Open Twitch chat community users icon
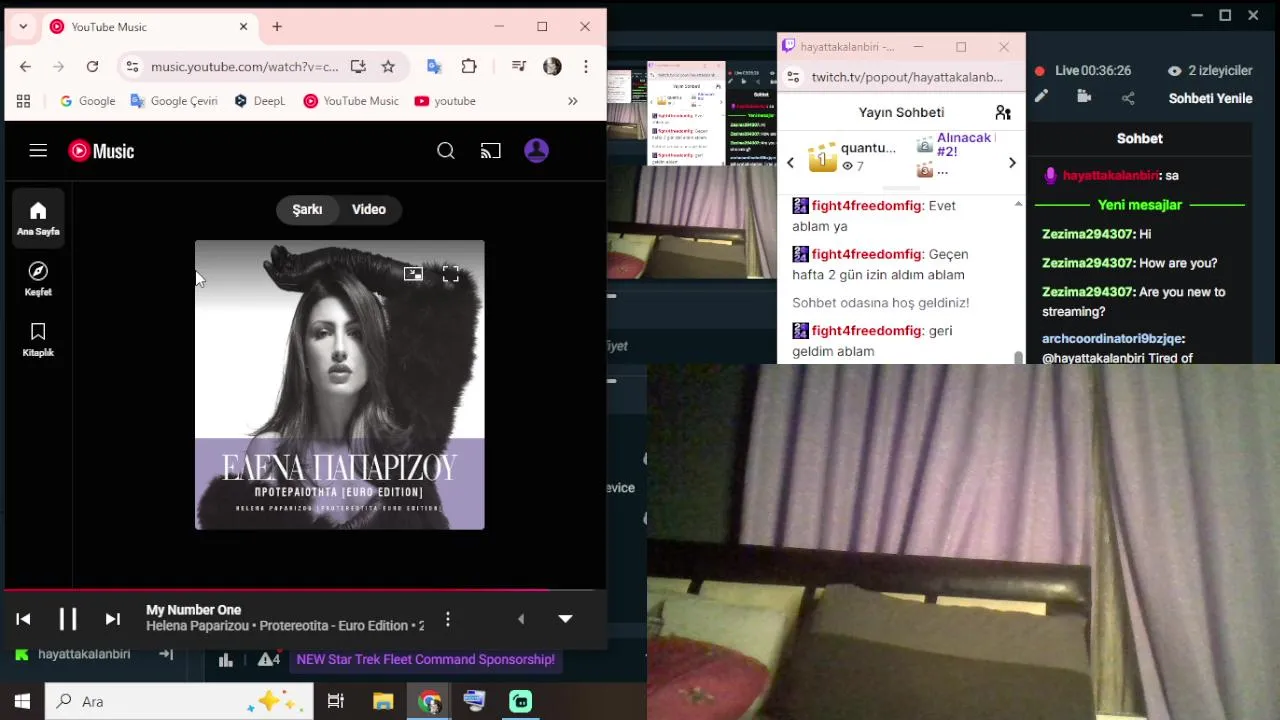Screen dimensions: 1280x720 (1003, 113)
